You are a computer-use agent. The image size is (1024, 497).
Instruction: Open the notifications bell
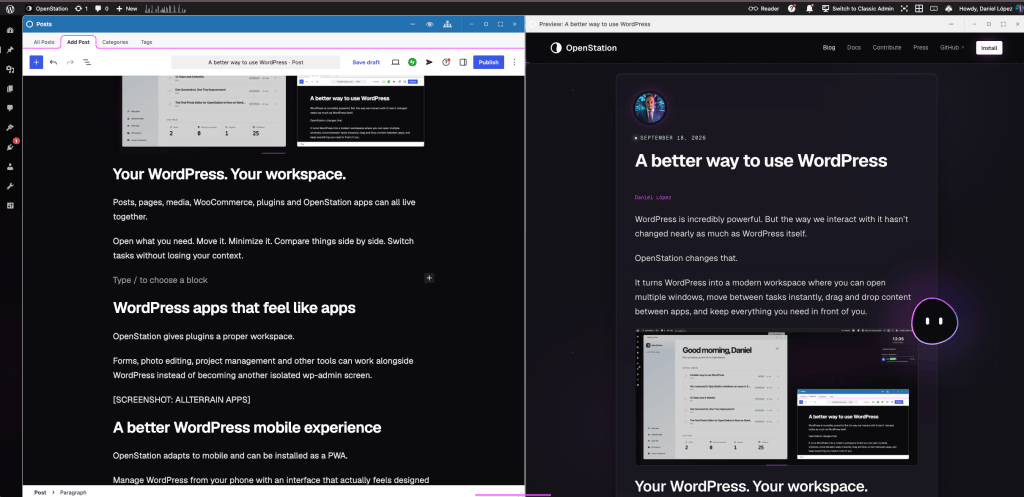[x=810, y=8]
